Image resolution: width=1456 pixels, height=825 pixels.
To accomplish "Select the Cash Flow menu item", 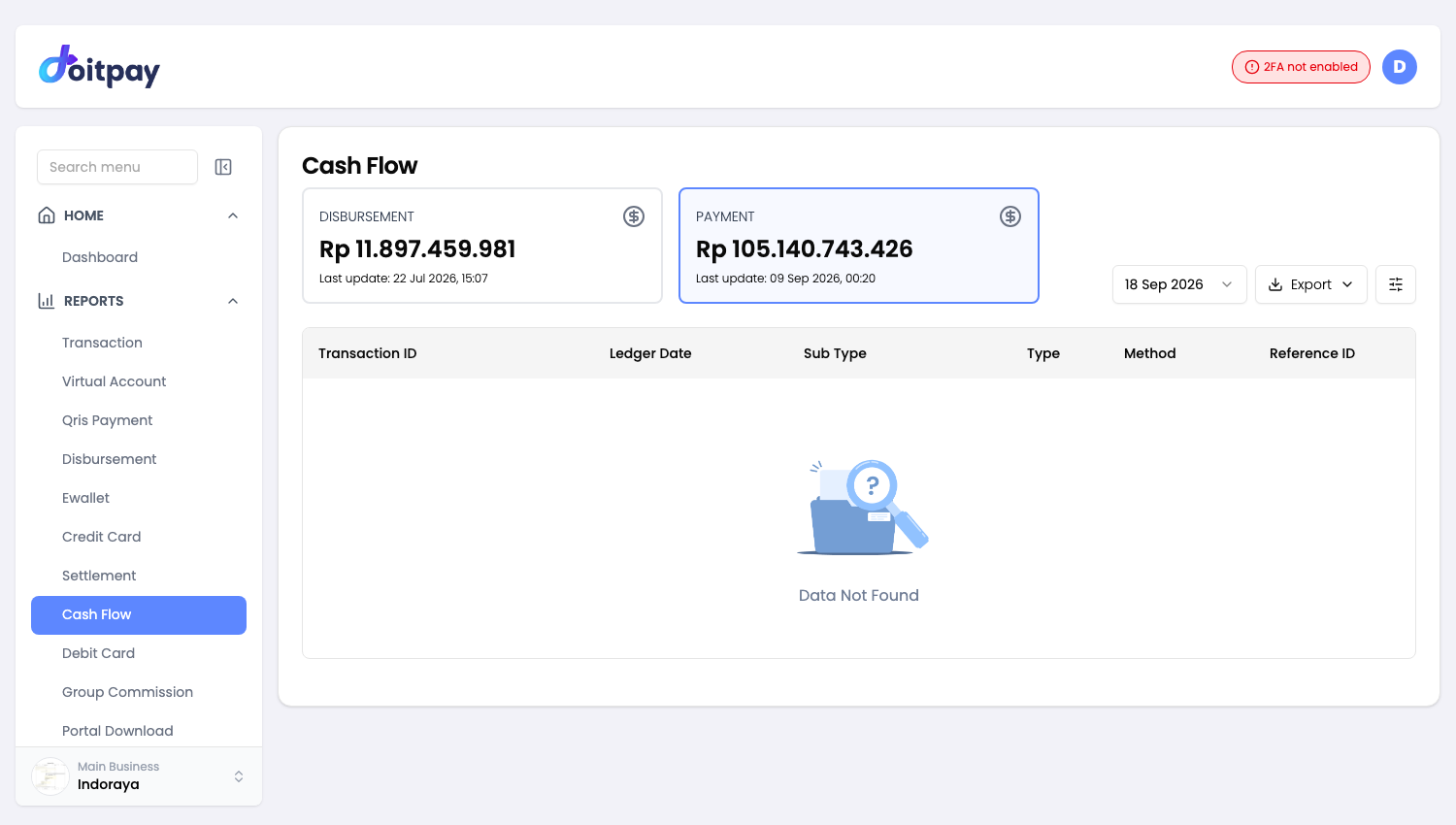I will [x=139, y=615].
